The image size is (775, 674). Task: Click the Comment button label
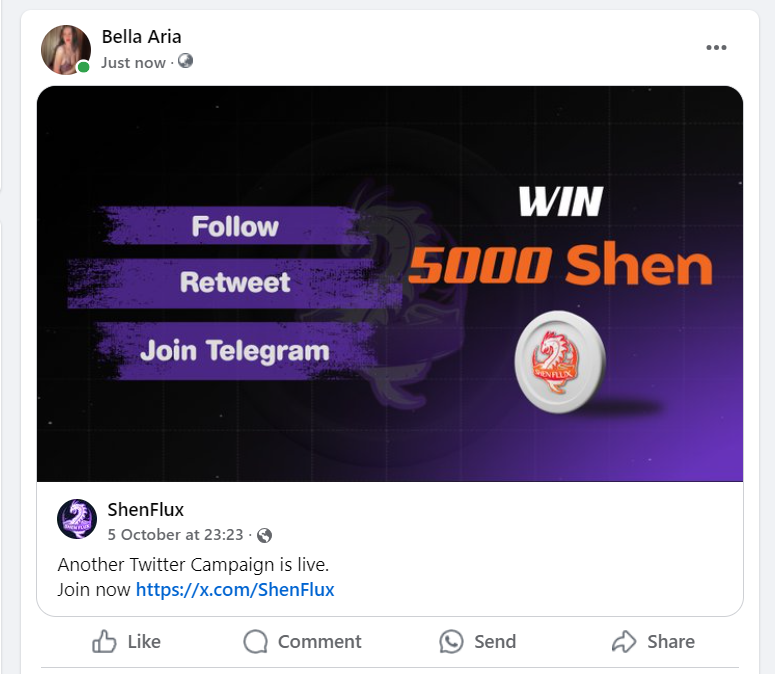(x=320, y=641)
